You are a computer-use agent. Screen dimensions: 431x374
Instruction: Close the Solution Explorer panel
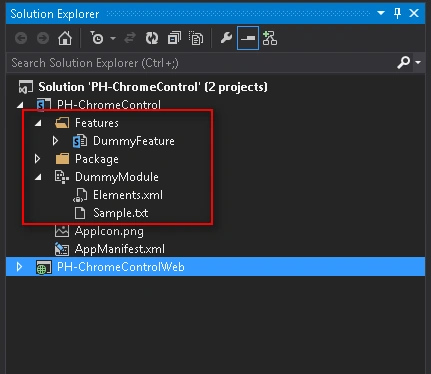point(414,13)
